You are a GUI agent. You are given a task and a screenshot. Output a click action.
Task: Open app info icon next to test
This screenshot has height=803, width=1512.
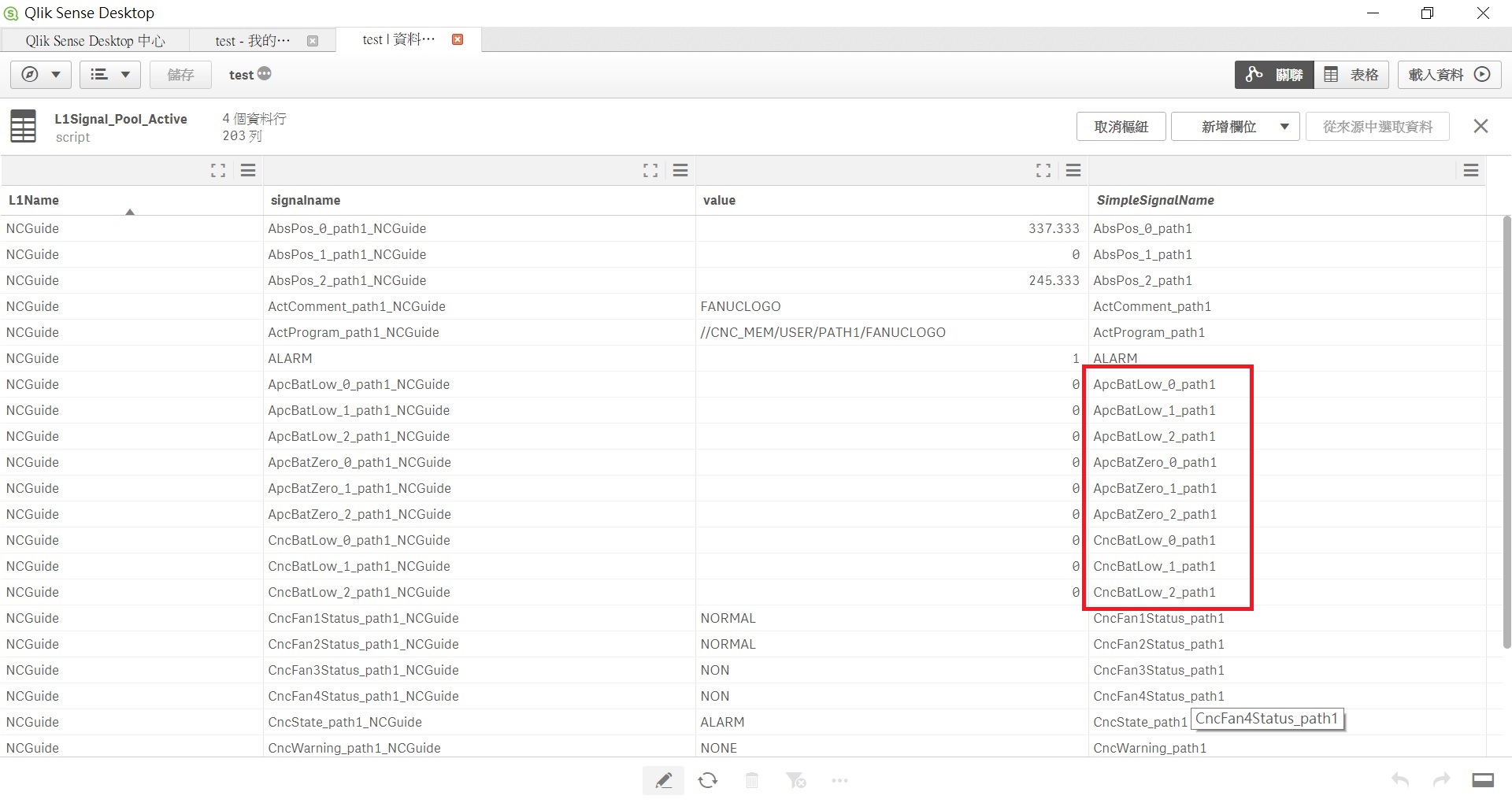tap(265, 74)
